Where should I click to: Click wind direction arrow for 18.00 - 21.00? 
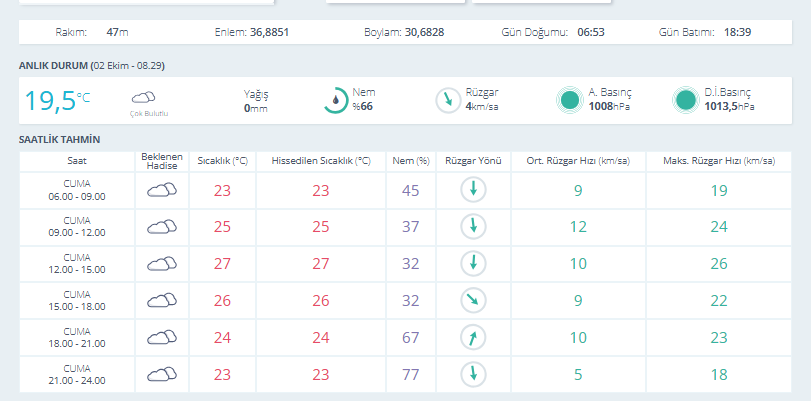[473, 337]
